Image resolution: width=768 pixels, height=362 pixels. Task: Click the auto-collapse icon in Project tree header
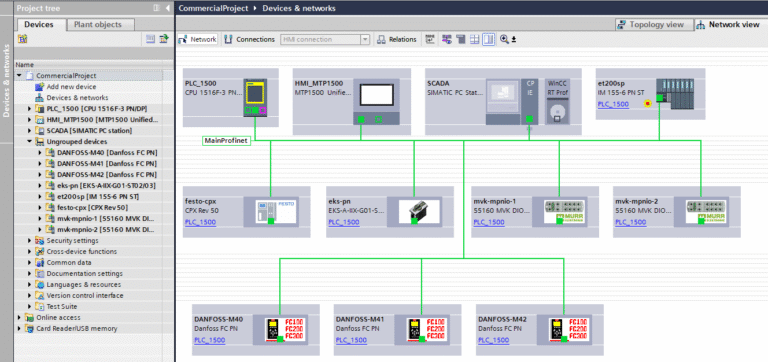pos(157,8)
